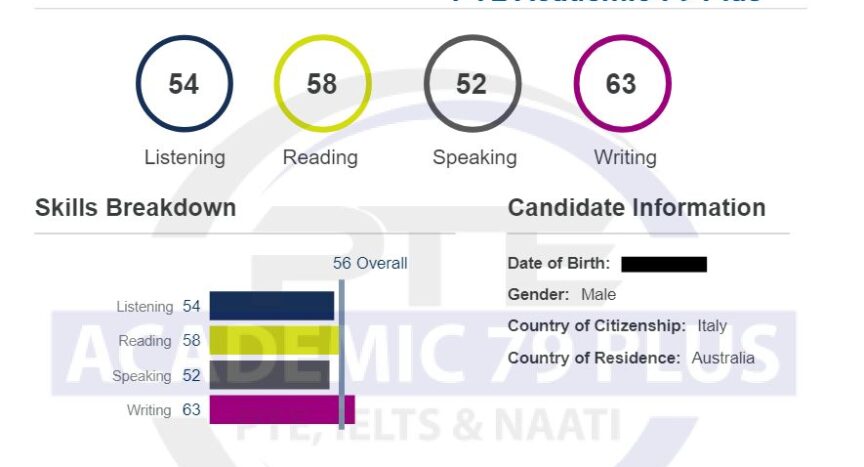
Task: Click the Reading score circle showing 58
Action: (x=323, y=84)
